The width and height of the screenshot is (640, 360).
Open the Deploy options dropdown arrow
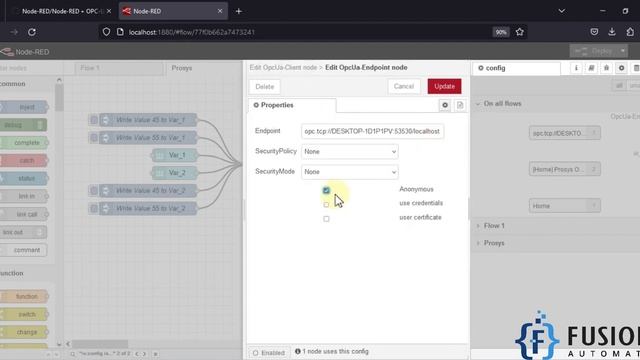623,51
